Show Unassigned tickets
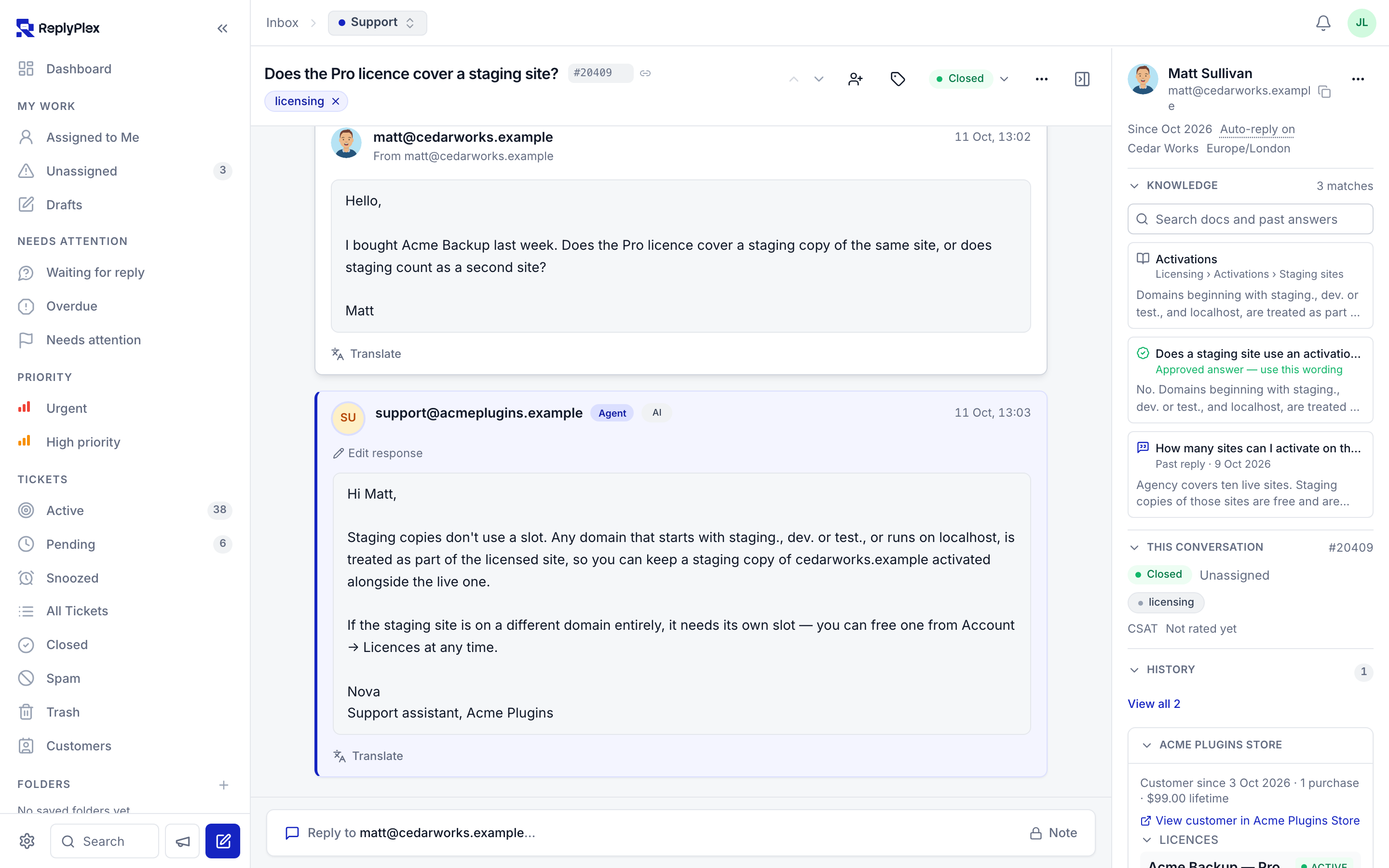Viewport: 1389px width, 868px height. pos(124,171)
